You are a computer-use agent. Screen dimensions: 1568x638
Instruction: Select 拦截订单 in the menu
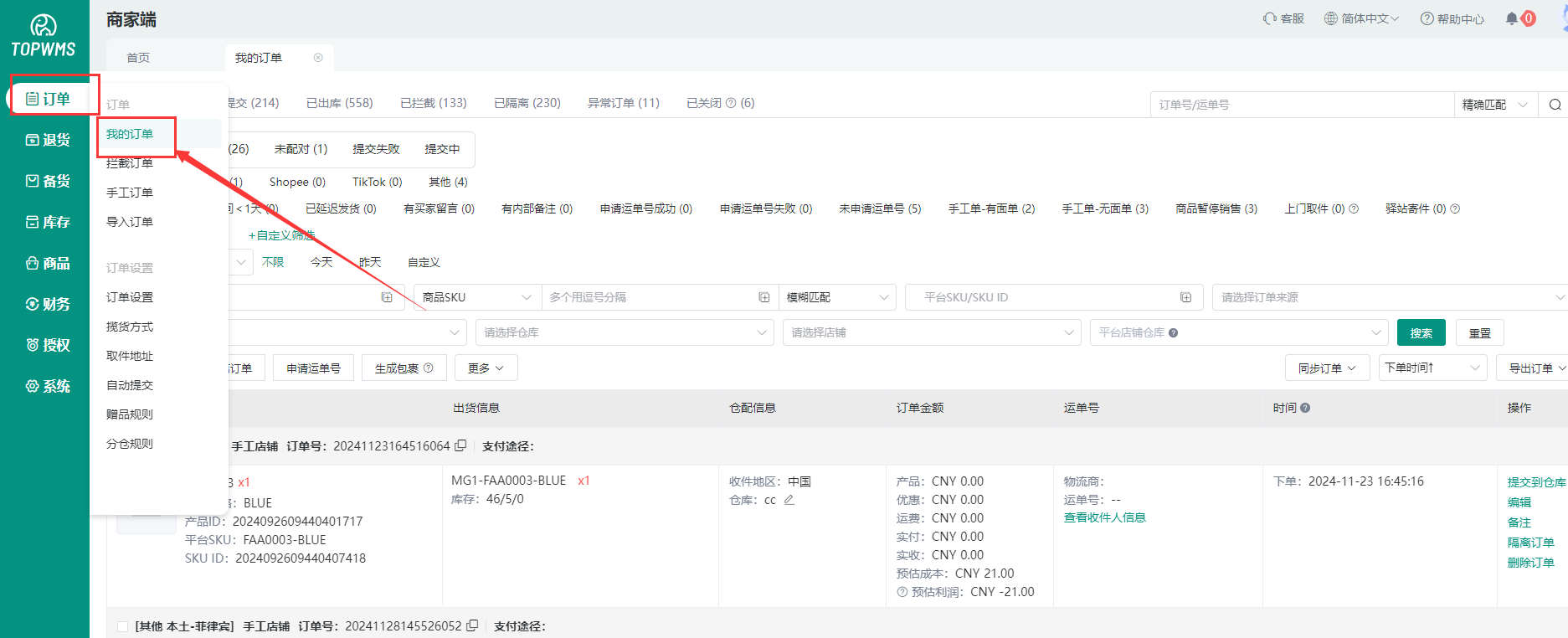coord(130,163)
